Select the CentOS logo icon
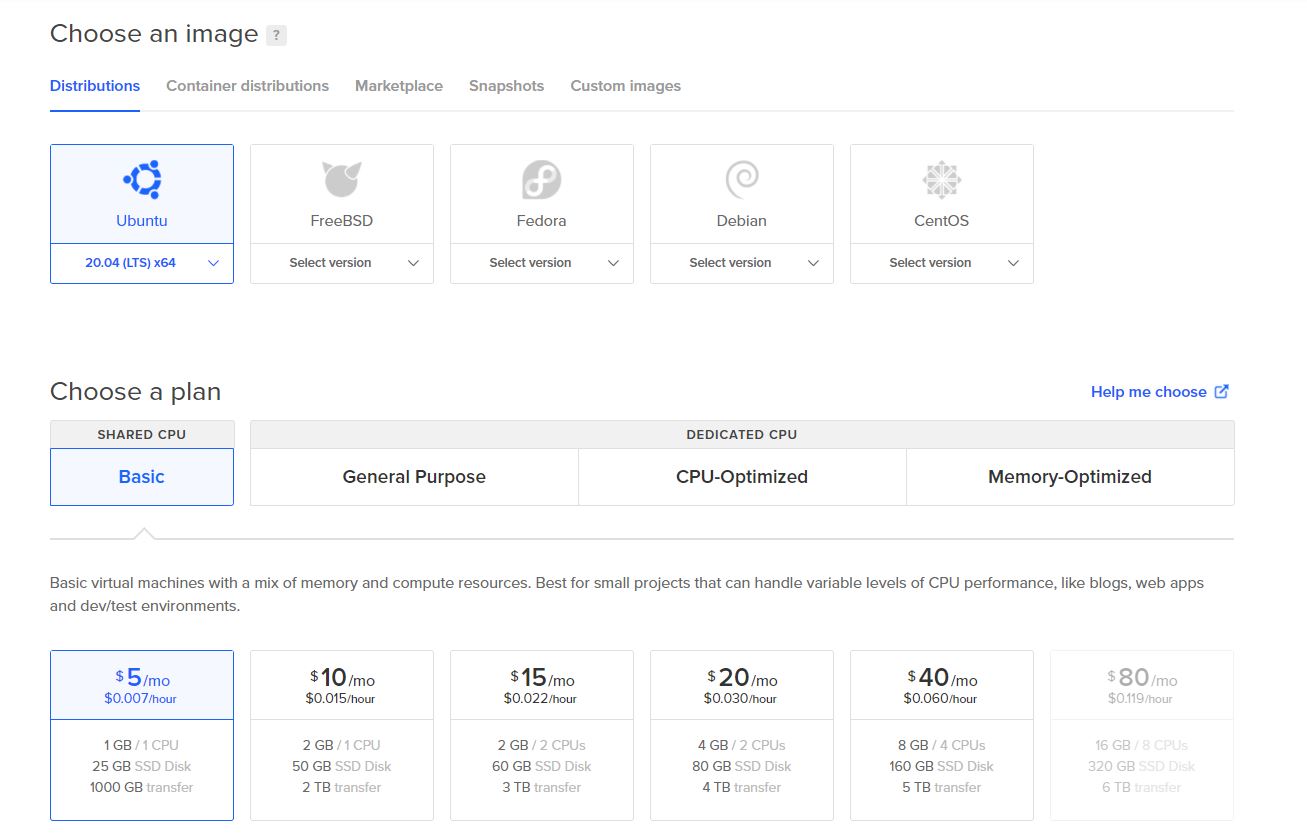 point(941,180)
